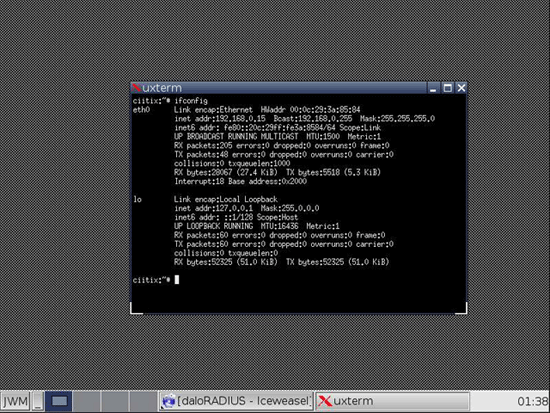Click the 'RX bytes:28067' text

pyautogui.click(x=203, y=172)
